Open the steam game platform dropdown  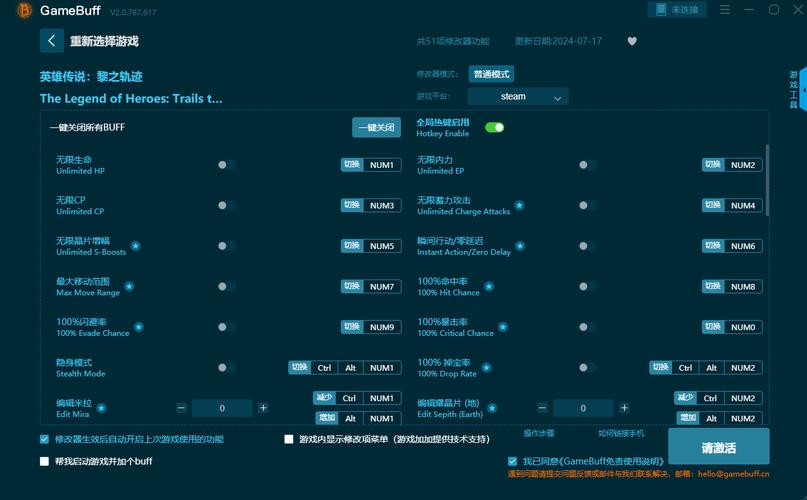518,97
